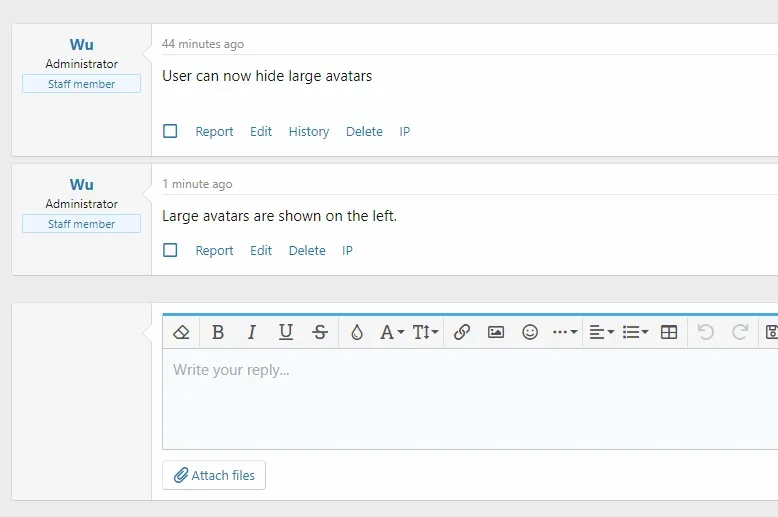Insert a link using chain icon

coord(462,332)
